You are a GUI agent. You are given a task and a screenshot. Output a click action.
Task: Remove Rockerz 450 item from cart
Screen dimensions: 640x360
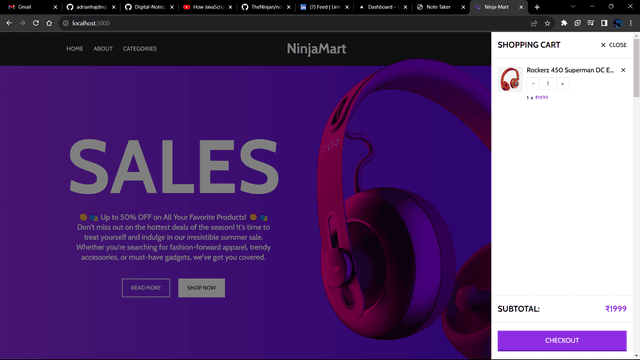pos(623,70)
